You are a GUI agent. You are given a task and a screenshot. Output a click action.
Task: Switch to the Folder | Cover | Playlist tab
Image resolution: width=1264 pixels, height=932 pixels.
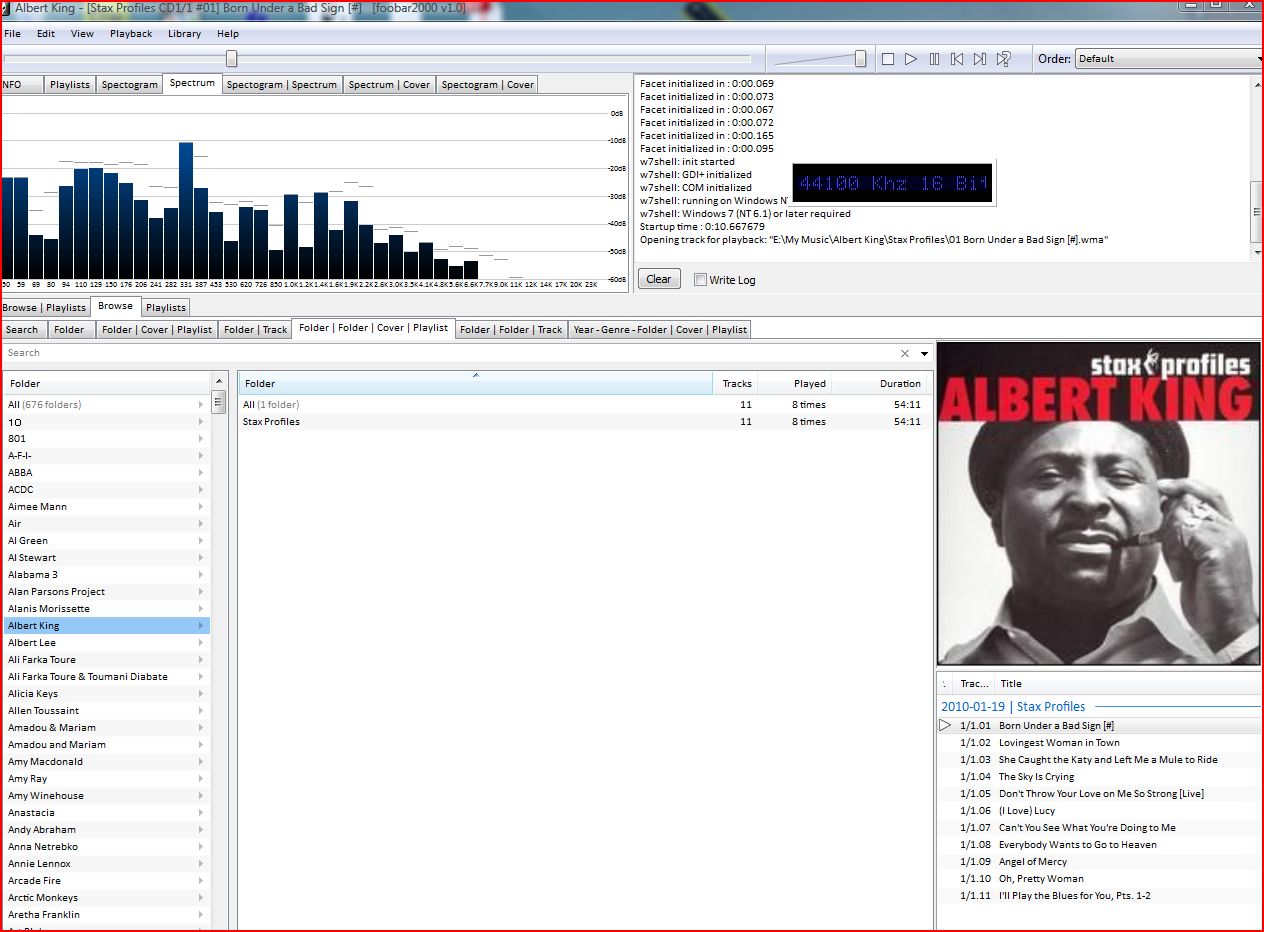pos(157,330)
